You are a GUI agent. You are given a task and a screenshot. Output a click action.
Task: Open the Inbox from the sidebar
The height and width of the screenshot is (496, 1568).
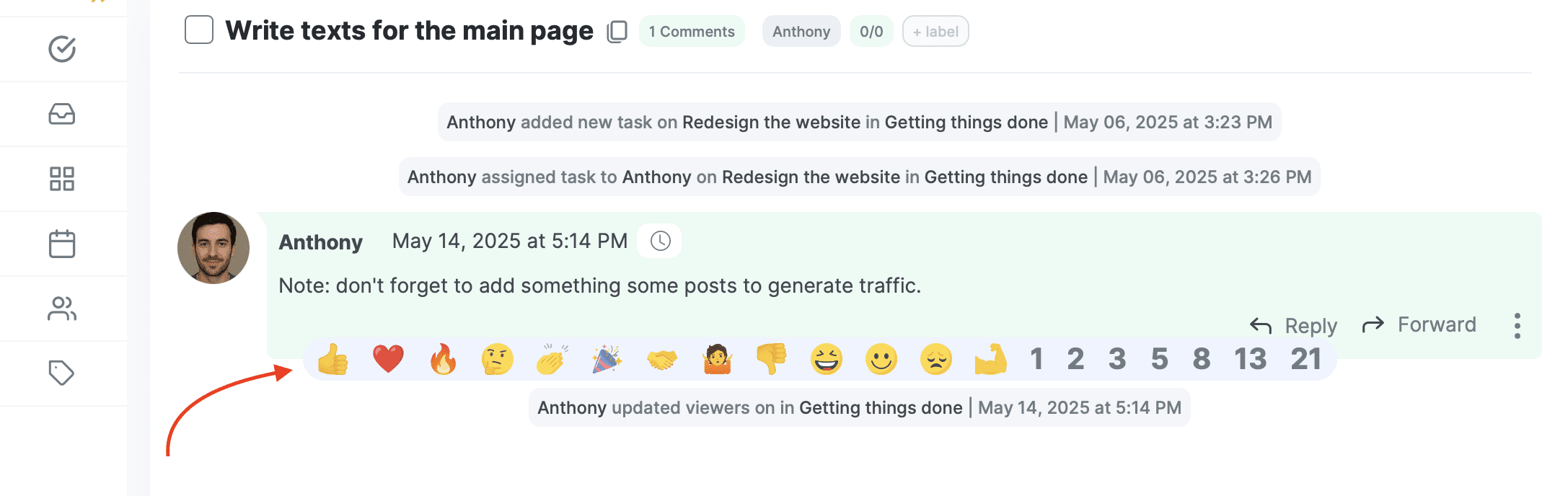click(62, 114)
